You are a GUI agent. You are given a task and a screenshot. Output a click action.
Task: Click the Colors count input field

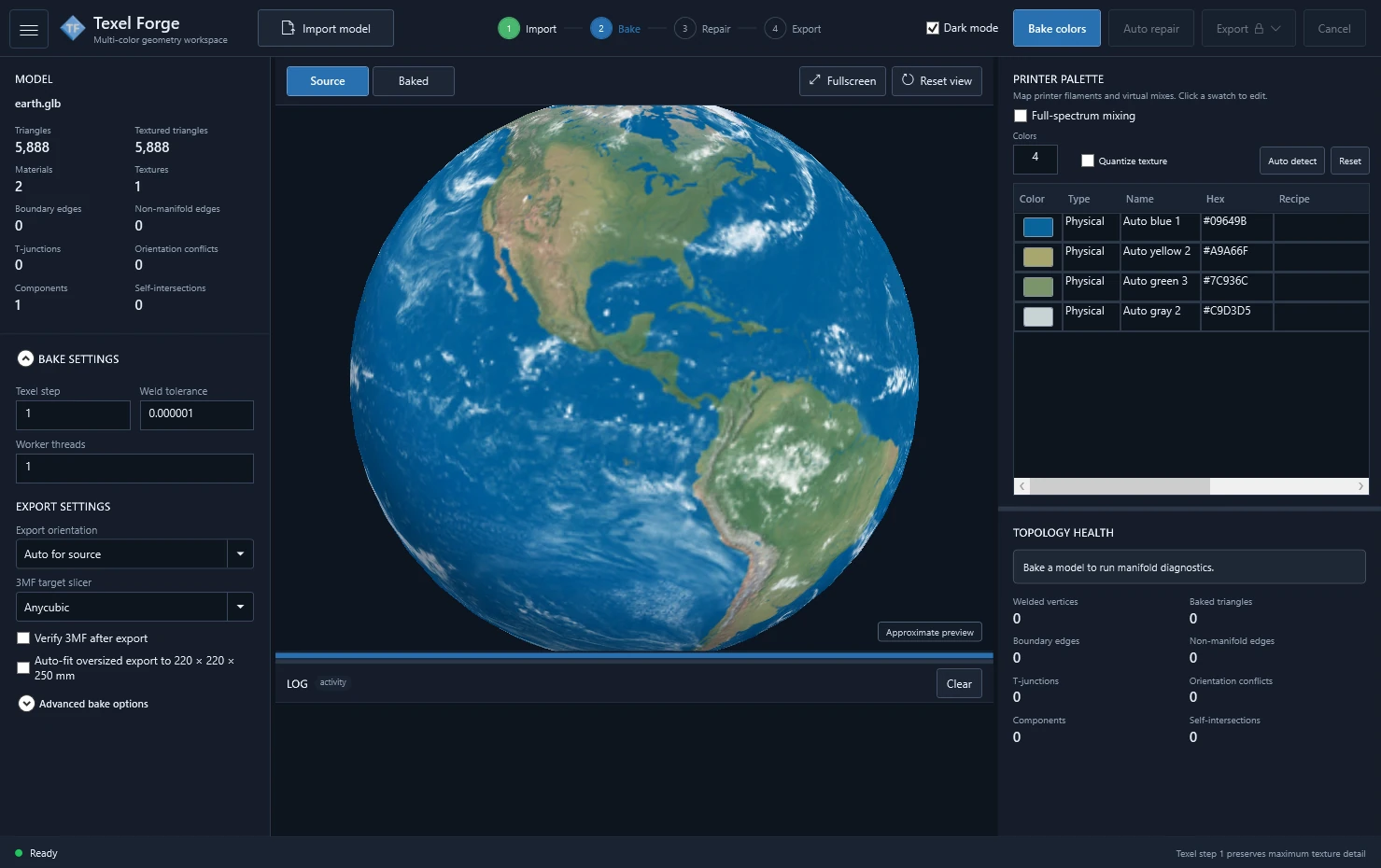coord(1036,160)
